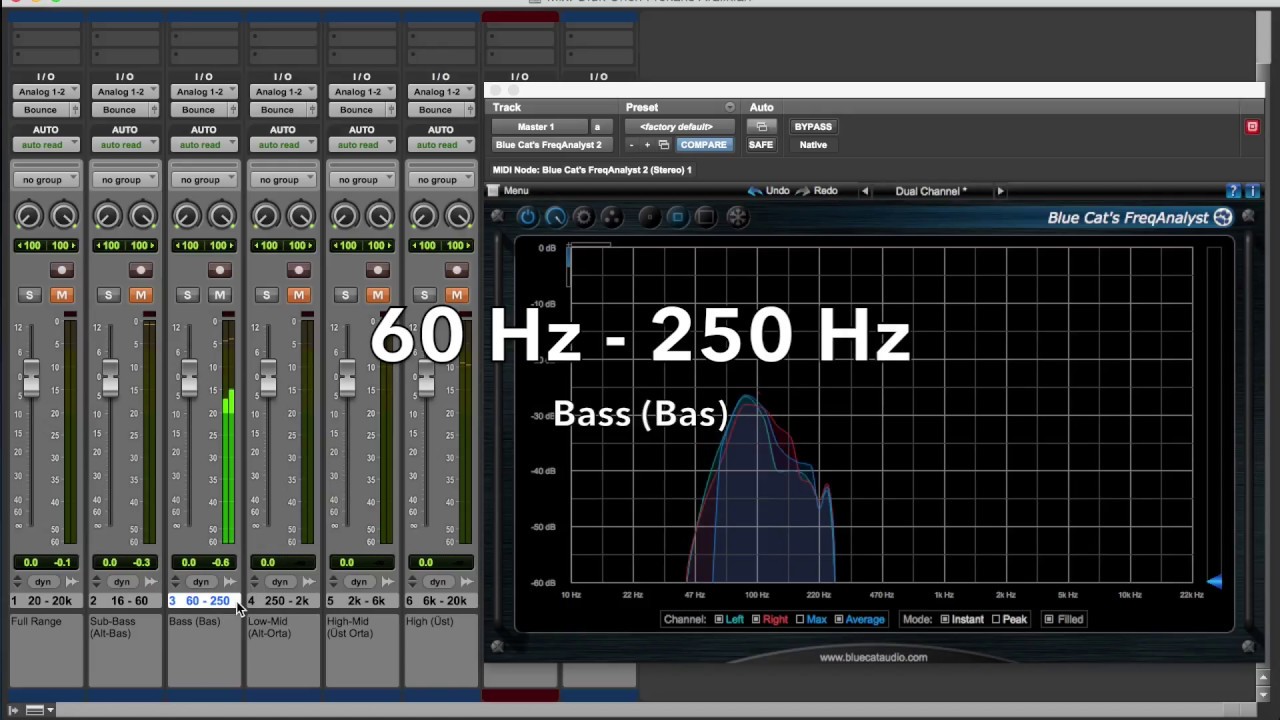1280x720 pixels.
Task: Select the 6k - 20k track name
Action: (x=441, y=601)
